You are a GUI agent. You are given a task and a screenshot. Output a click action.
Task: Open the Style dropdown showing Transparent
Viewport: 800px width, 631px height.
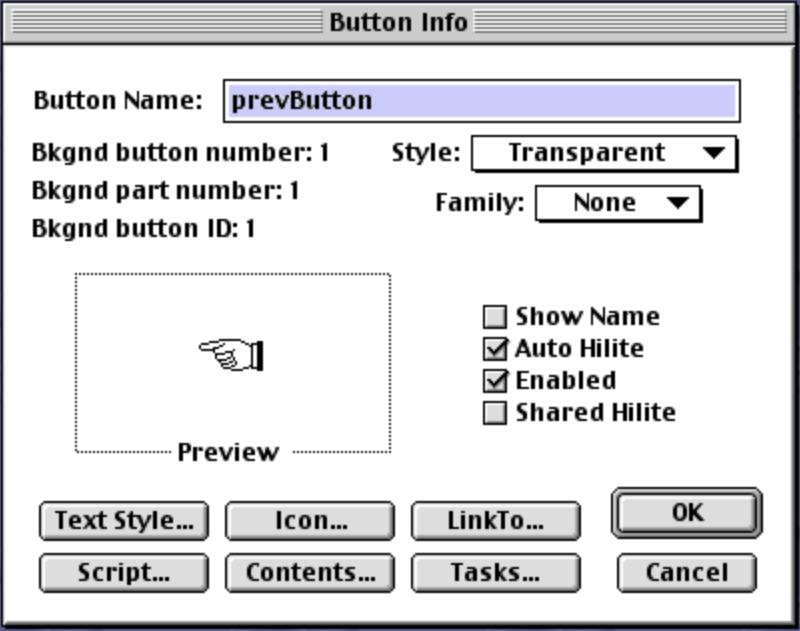[x=600, y=153]
